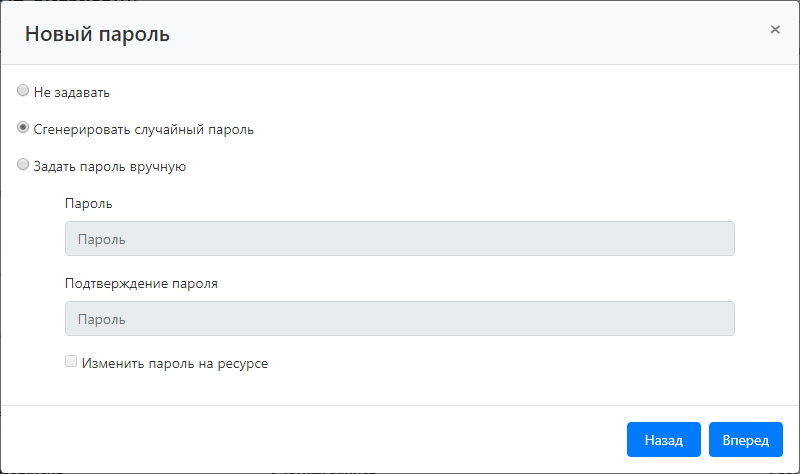Select the Не задавать radio button
Viewport: 800px width, 474px height.
pos(23,91)
